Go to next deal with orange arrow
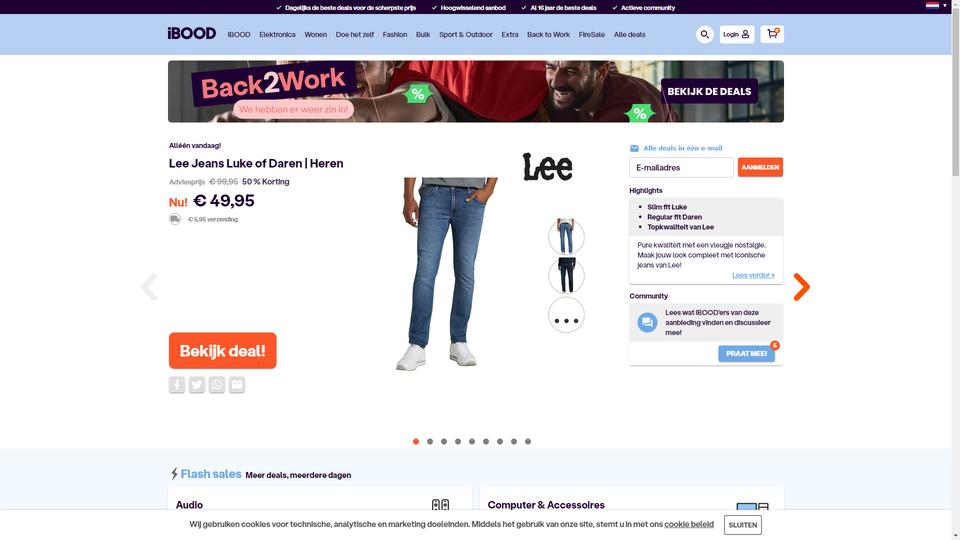The height and width of the screenshot is (540, 960). (801, 287)
